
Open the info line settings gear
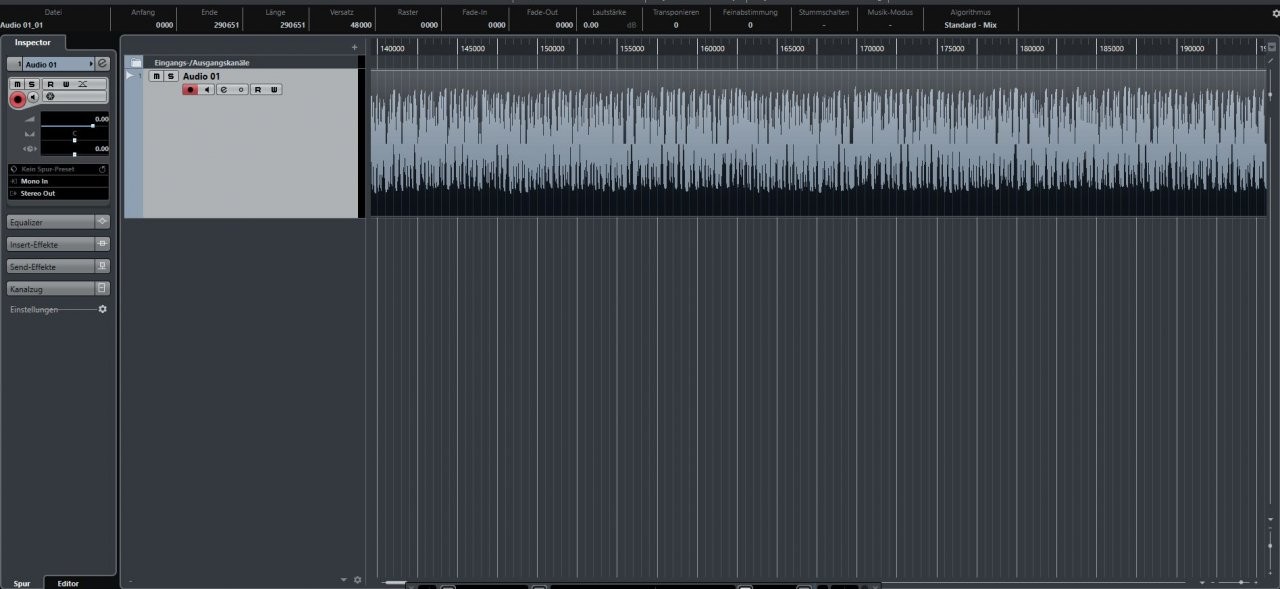(1275, 13)
